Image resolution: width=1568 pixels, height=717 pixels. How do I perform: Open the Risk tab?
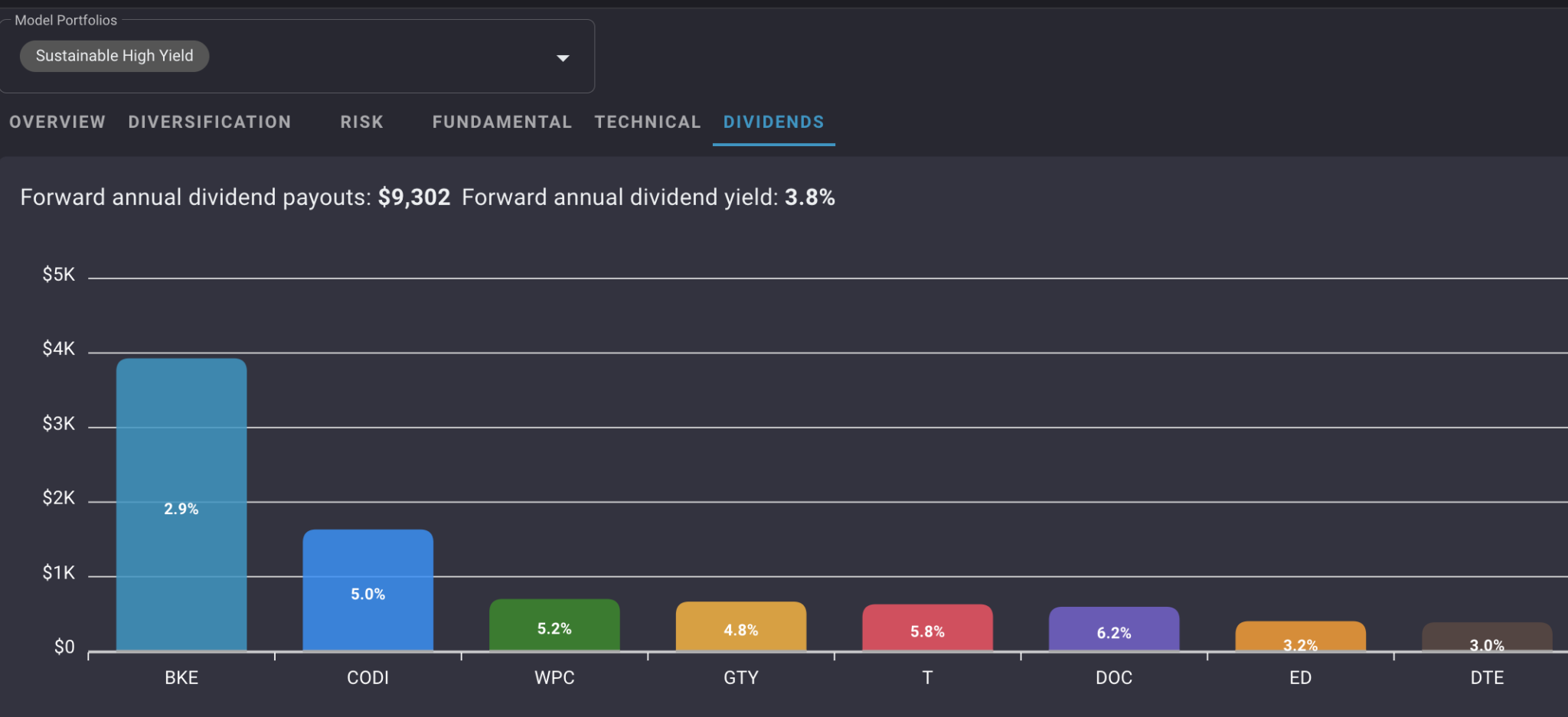[361, 122]
